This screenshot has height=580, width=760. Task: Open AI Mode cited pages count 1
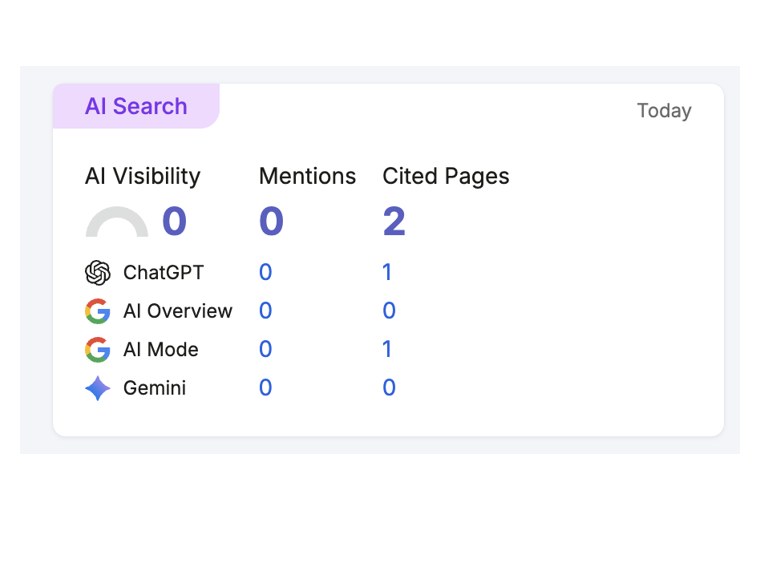click(x=387, y=349)
